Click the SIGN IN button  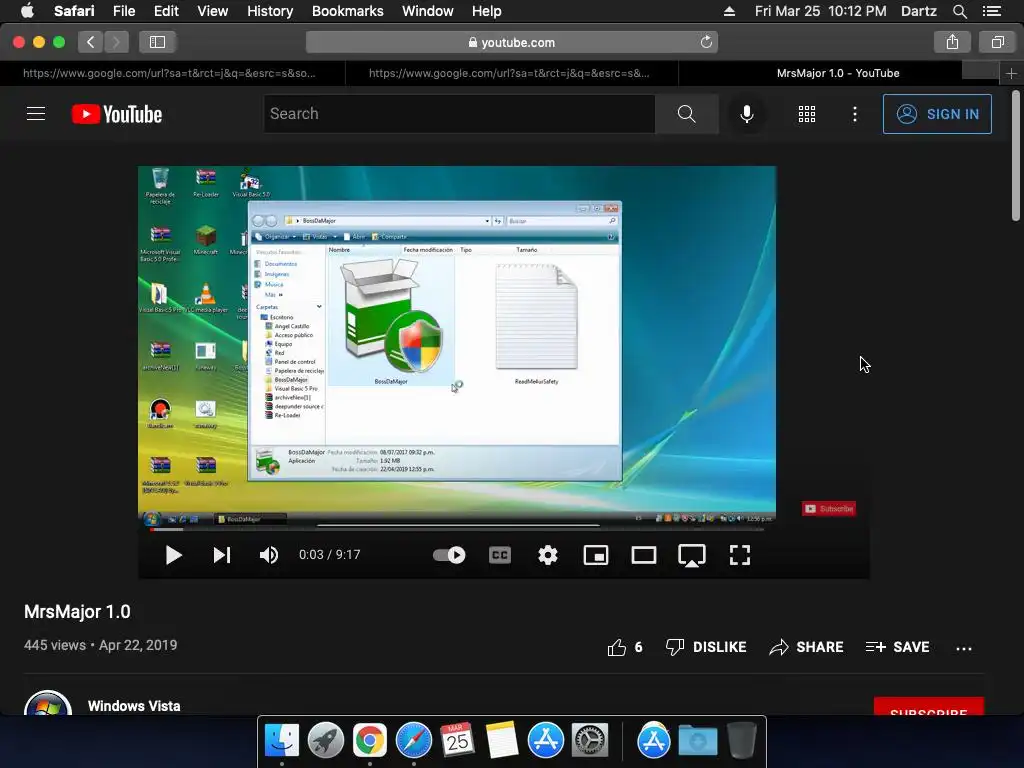(x=937, y=114)
